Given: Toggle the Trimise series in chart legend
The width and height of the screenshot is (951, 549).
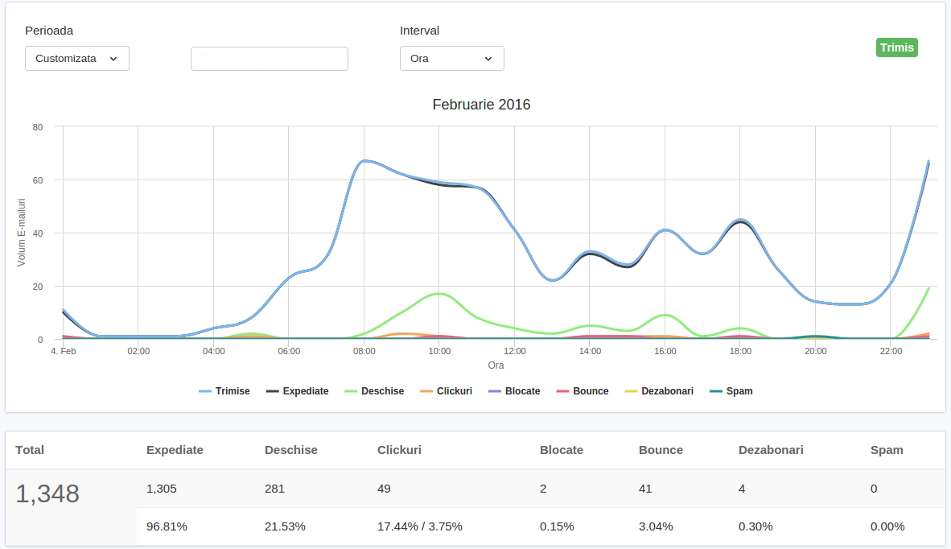Looking at the screenshot, I should 225,391.
